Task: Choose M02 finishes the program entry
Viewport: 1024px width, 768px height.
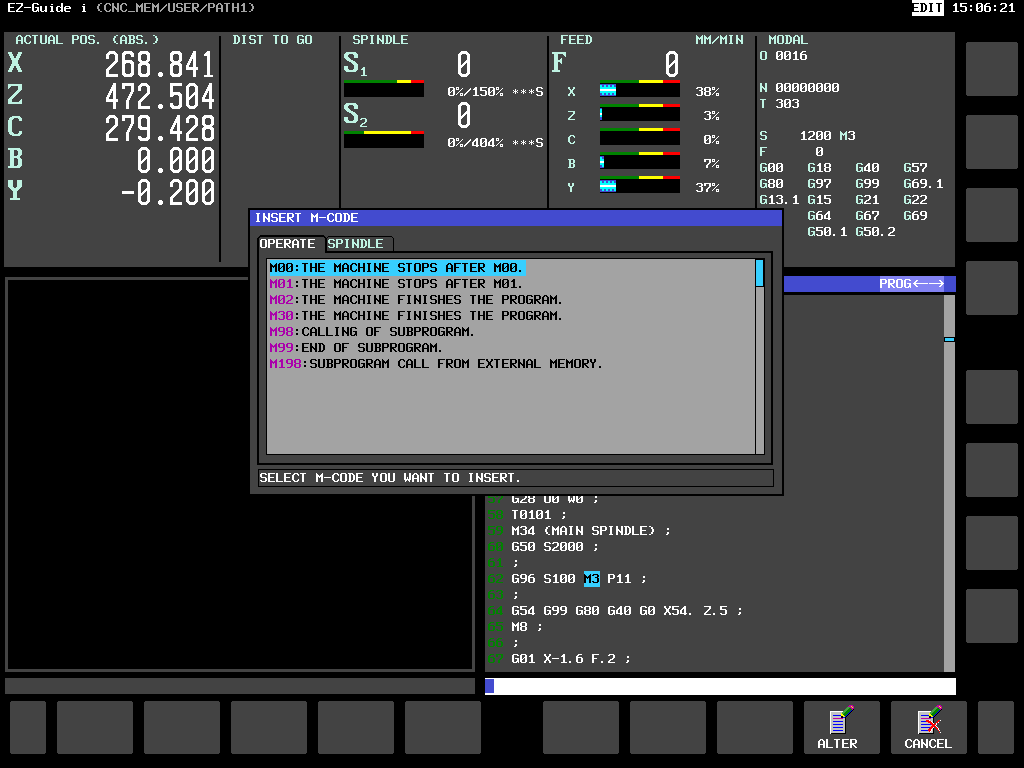Action: (415, 300)
